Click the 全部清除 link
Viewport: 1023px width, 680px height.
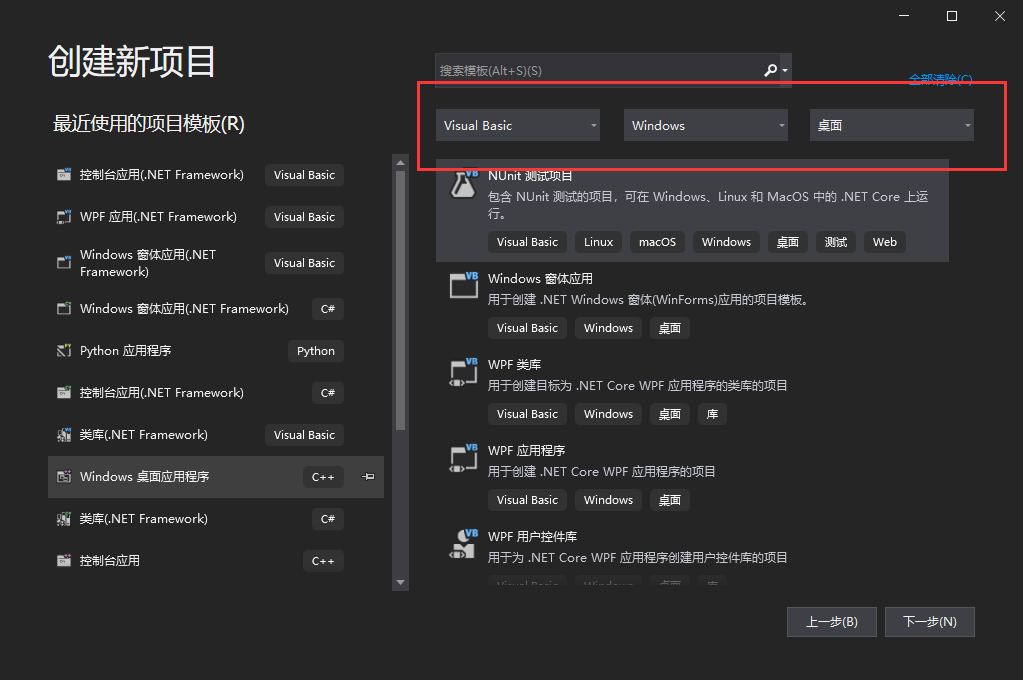click(939, 79)
